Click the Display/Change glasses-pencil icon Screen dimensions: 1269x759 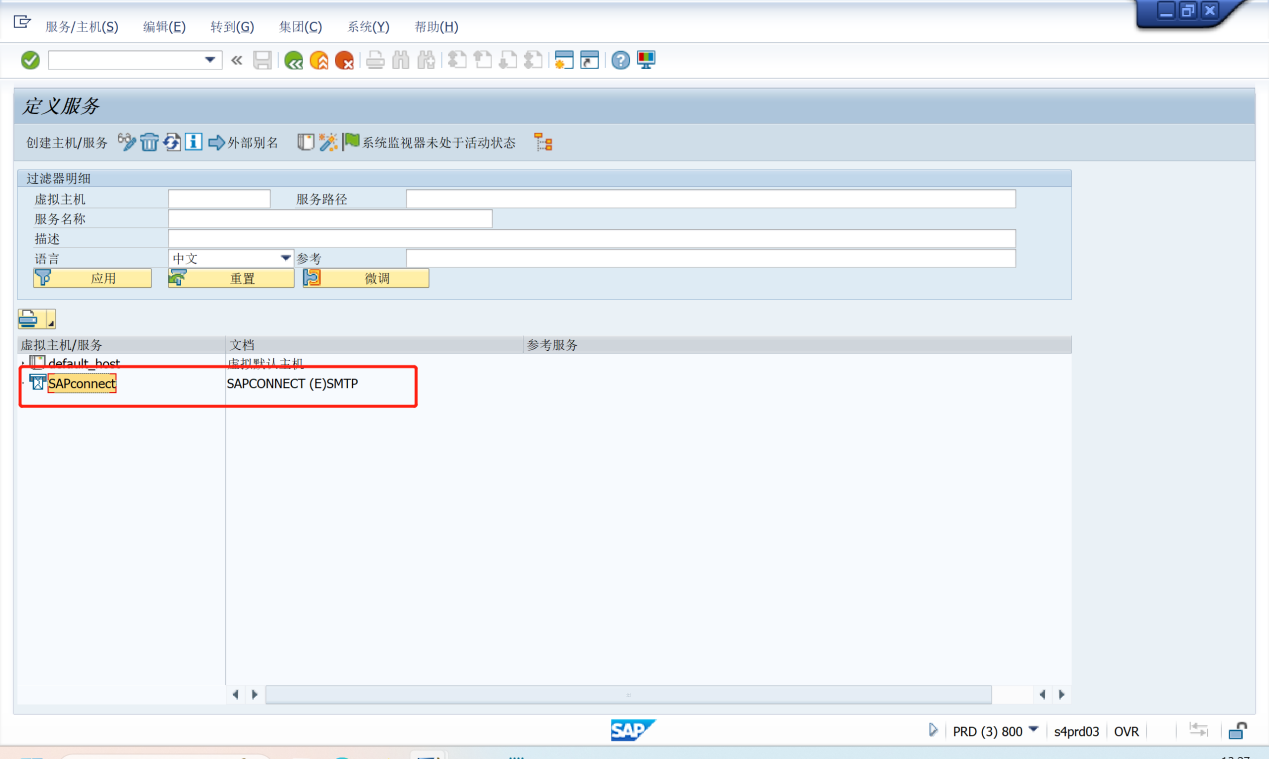127,142
